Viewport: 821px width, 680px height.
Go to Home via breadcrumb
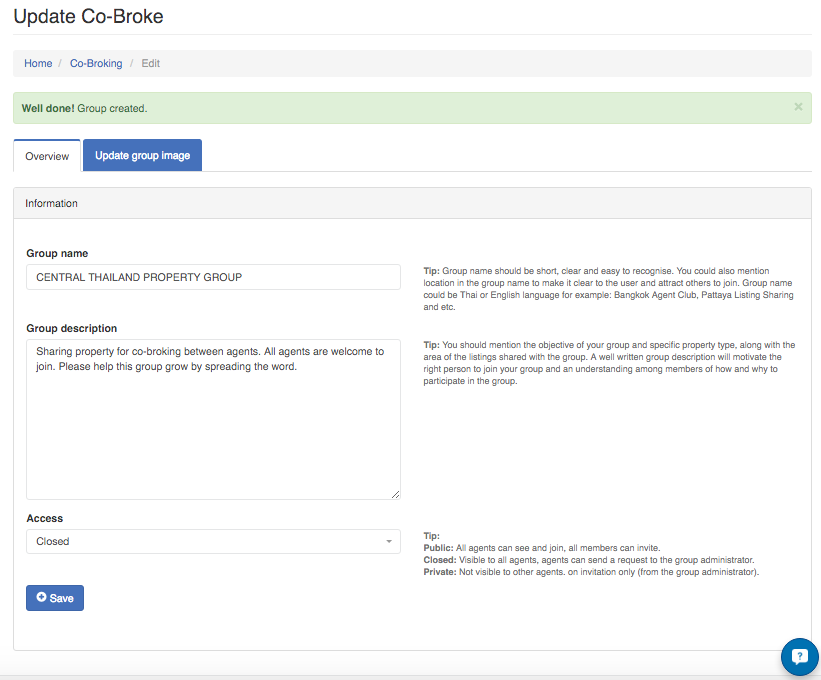38,63
